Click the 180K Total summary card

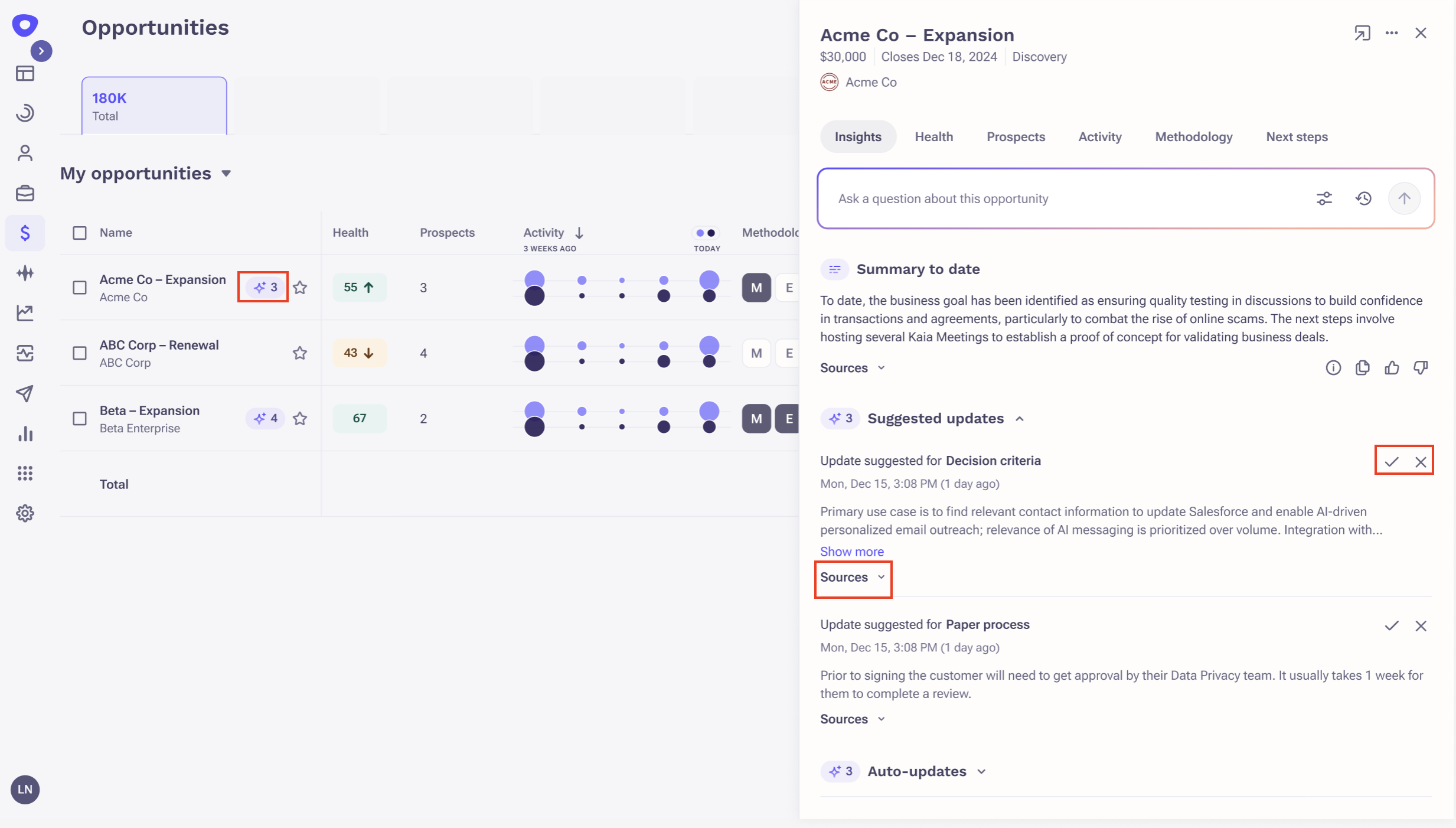pyautogui.click(x=154, y=106)
